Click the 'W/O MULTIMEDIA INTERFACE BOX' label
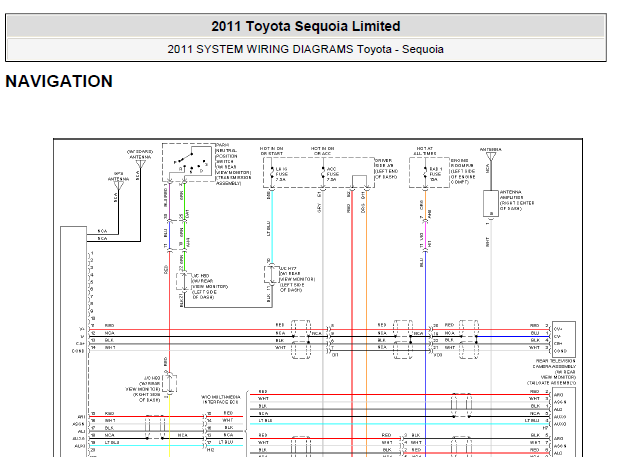The image size is (621, 457). click(221, 399)
